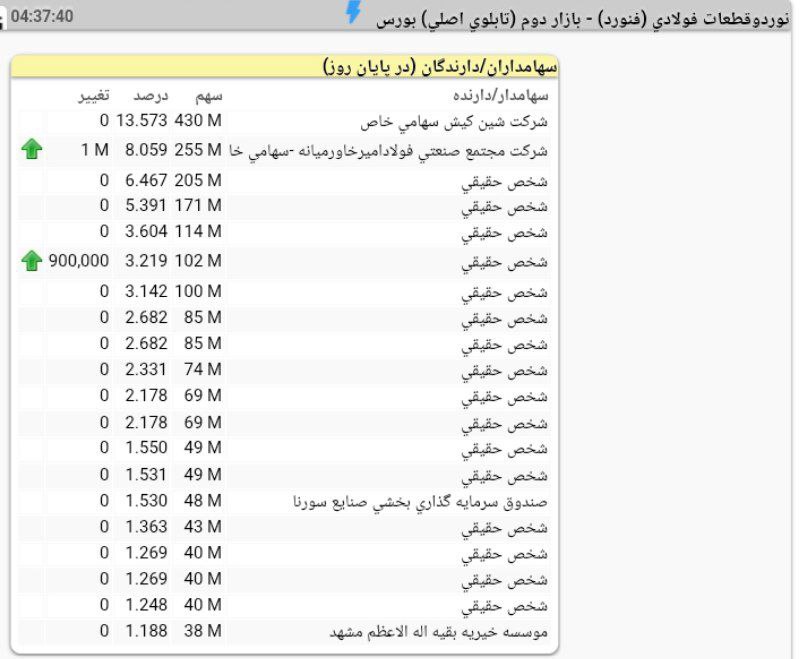Viewport: 800px width, 659px height.
Task: Click green up arrow beside 1 M change
Action: 32,150
